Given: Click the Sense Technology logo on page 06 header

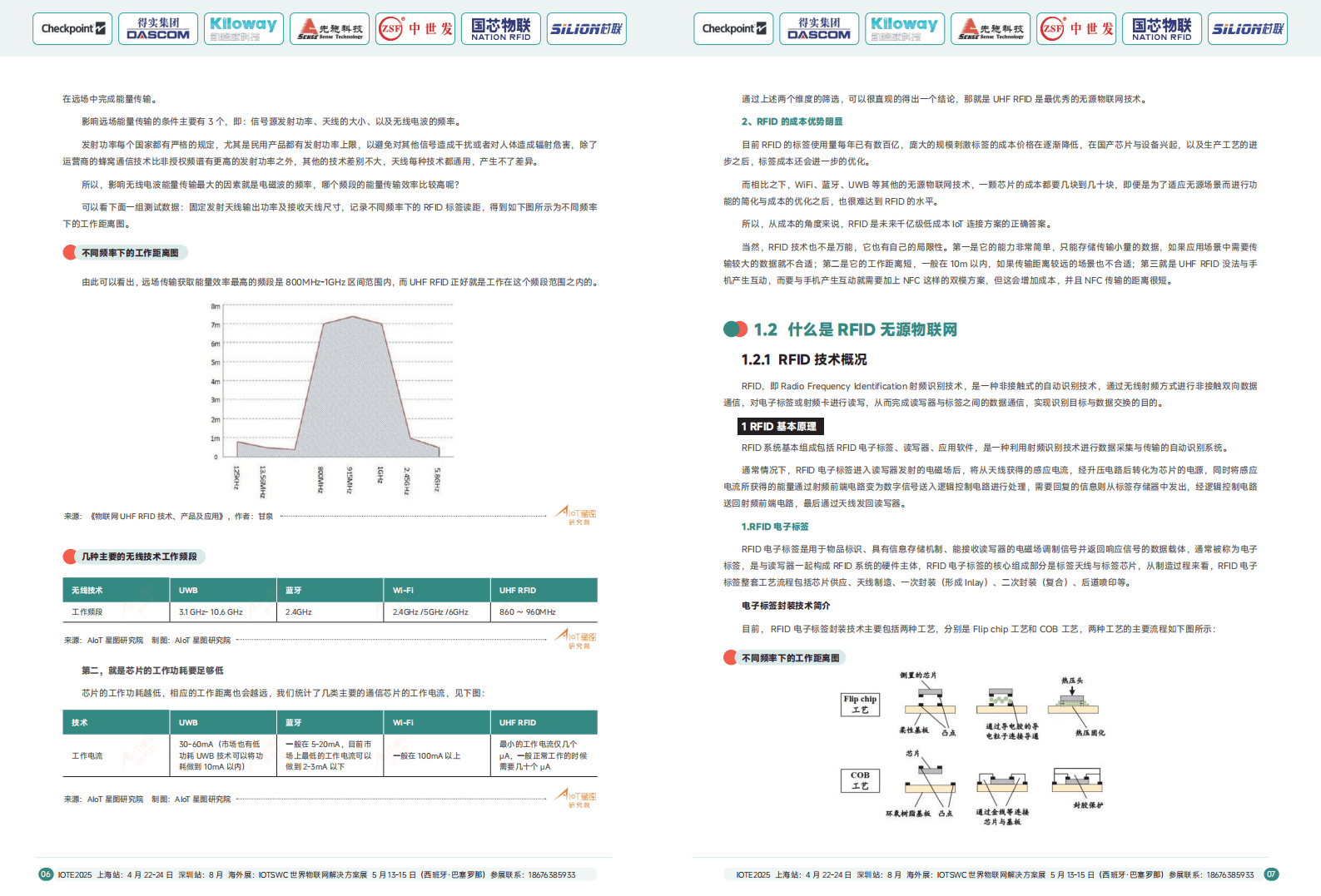Looking at the screenshot, I should [x=330, y=29].
